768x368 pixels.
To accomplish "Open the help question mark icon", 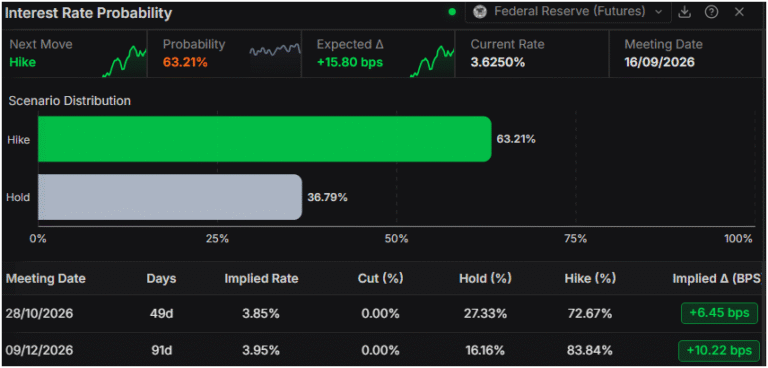I will (711, 12).
